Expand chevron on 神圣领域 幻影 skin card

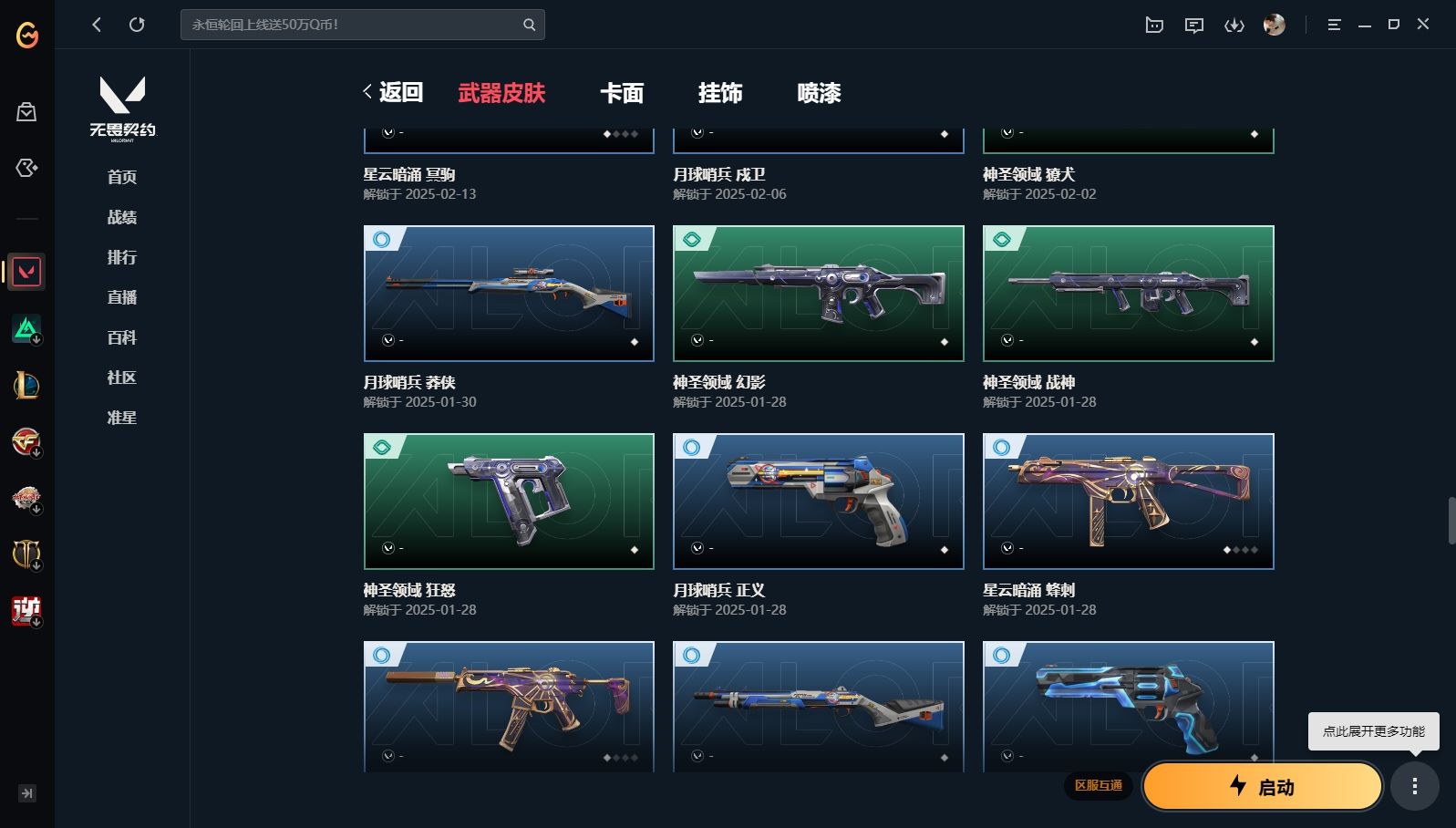tap(697, 340)
